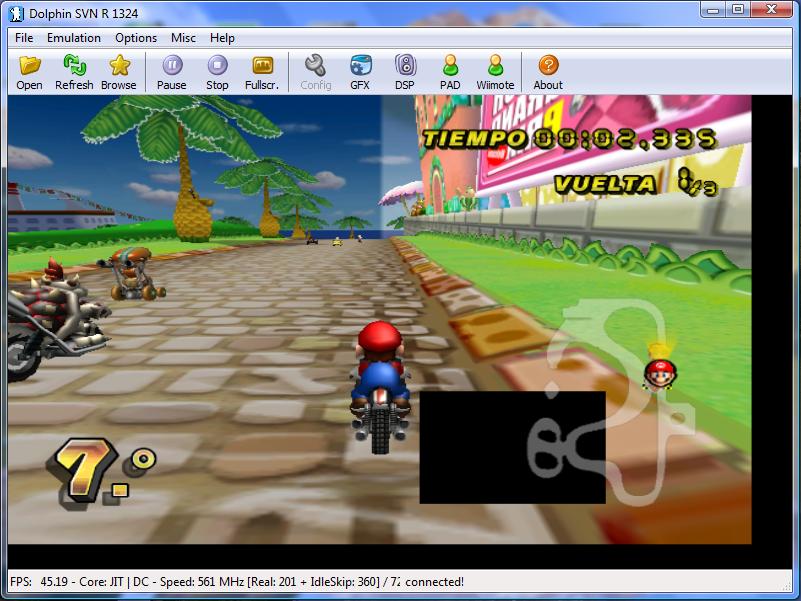Viewport: 801px width, 601px height.
Task: Open the Misc menu
Action: [183, 38]
